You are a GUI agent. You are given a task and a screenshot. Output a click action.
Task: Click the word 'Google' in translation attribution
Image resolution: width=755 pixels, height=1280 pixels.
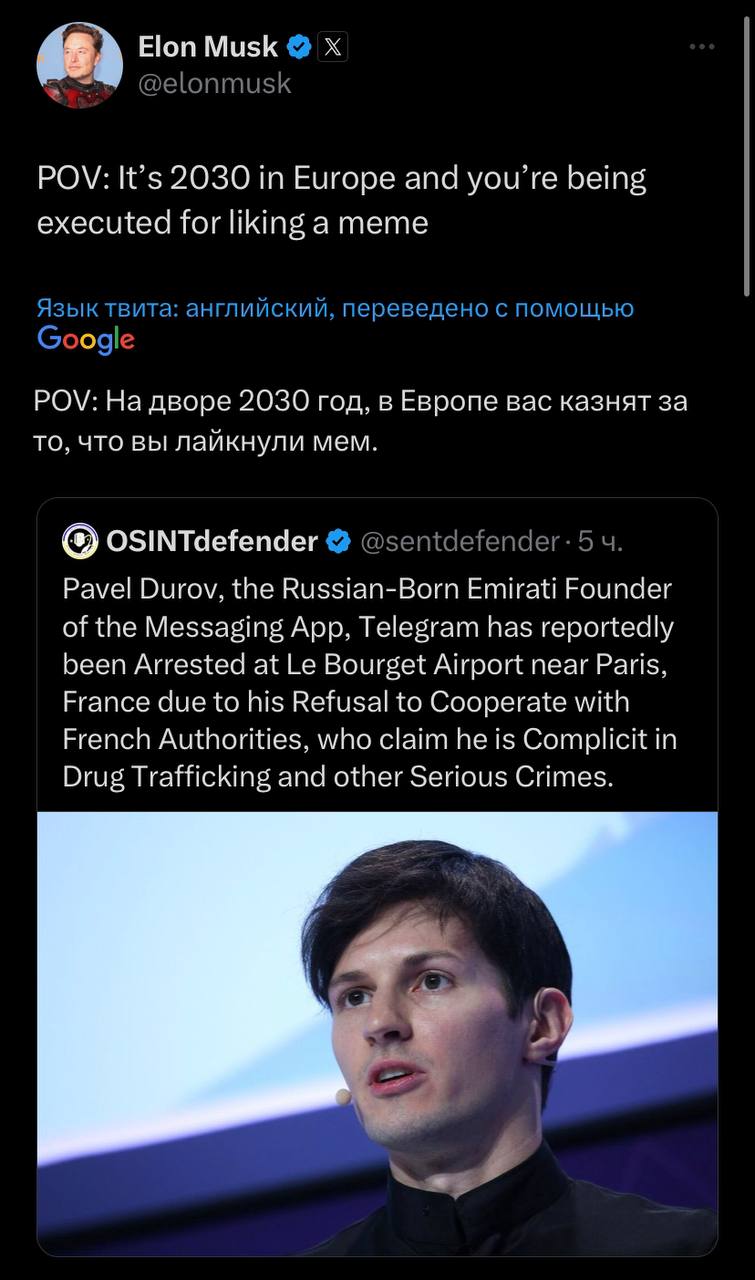click(86, 339)
